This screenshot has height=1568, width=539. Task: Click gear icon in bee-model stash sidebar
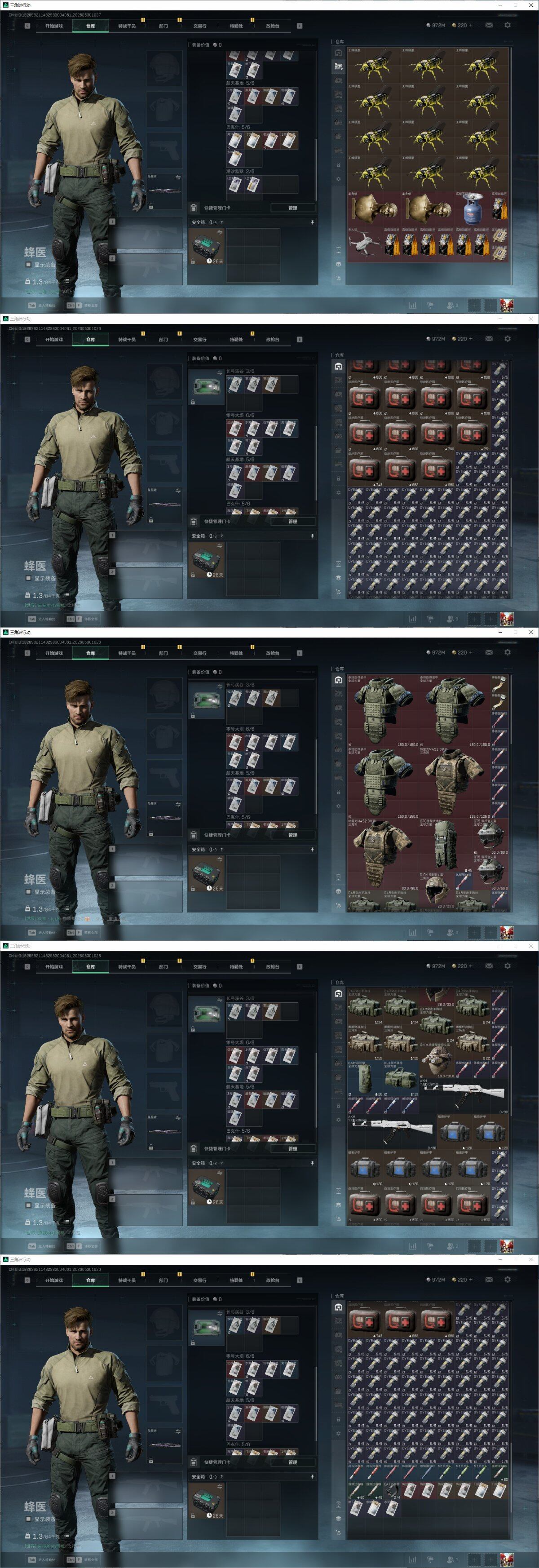[339, 179]
